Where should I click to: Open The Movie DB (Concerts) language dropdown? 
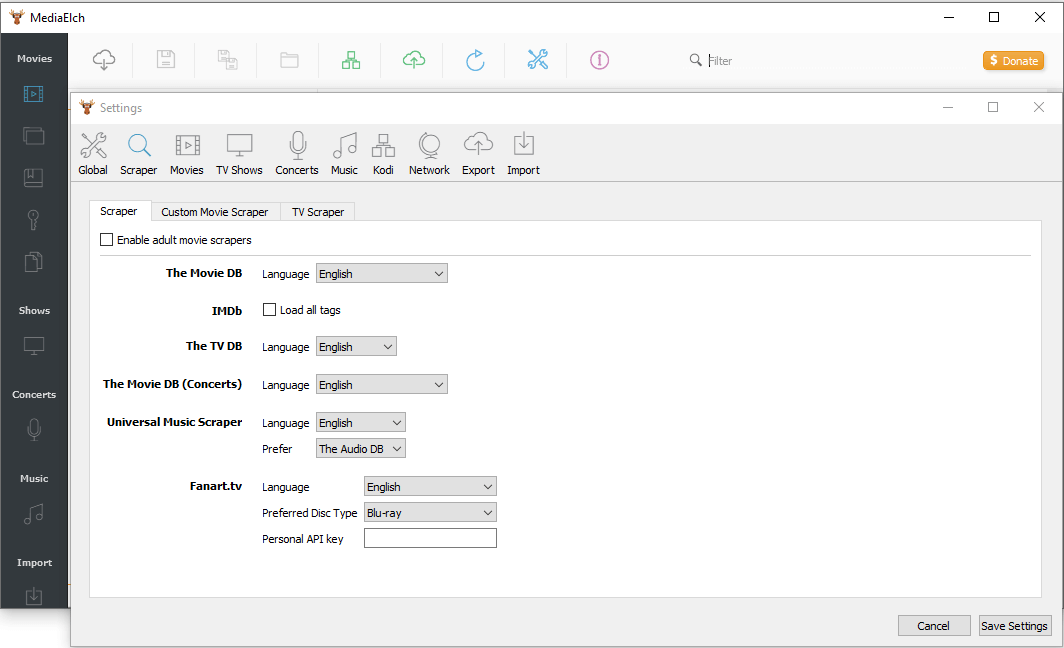coord(381,385)
